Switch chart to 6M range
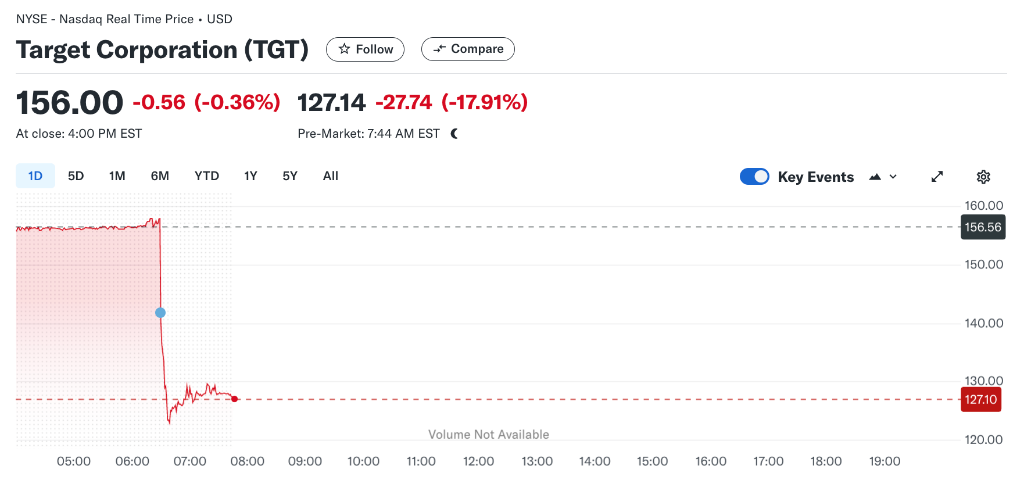 coord(160,176)
